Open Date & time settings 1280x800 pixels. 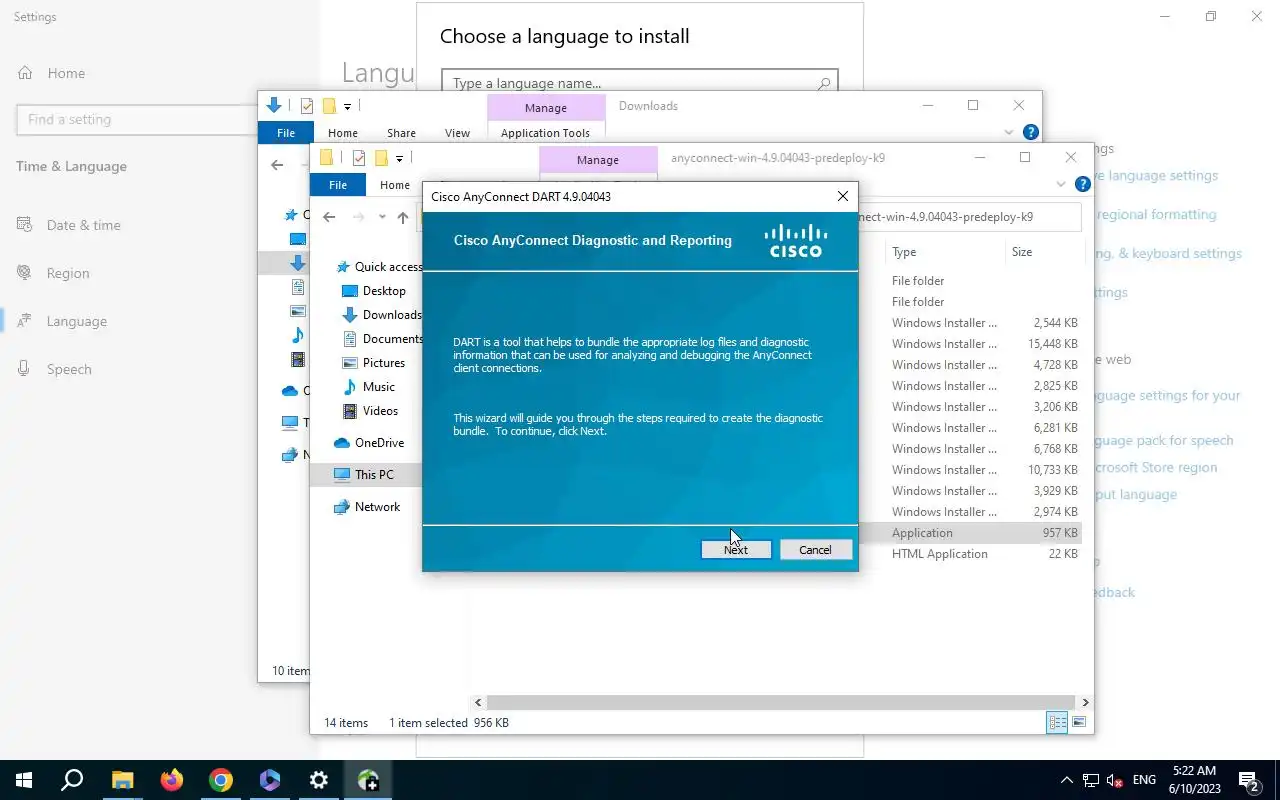coord(83,225)
